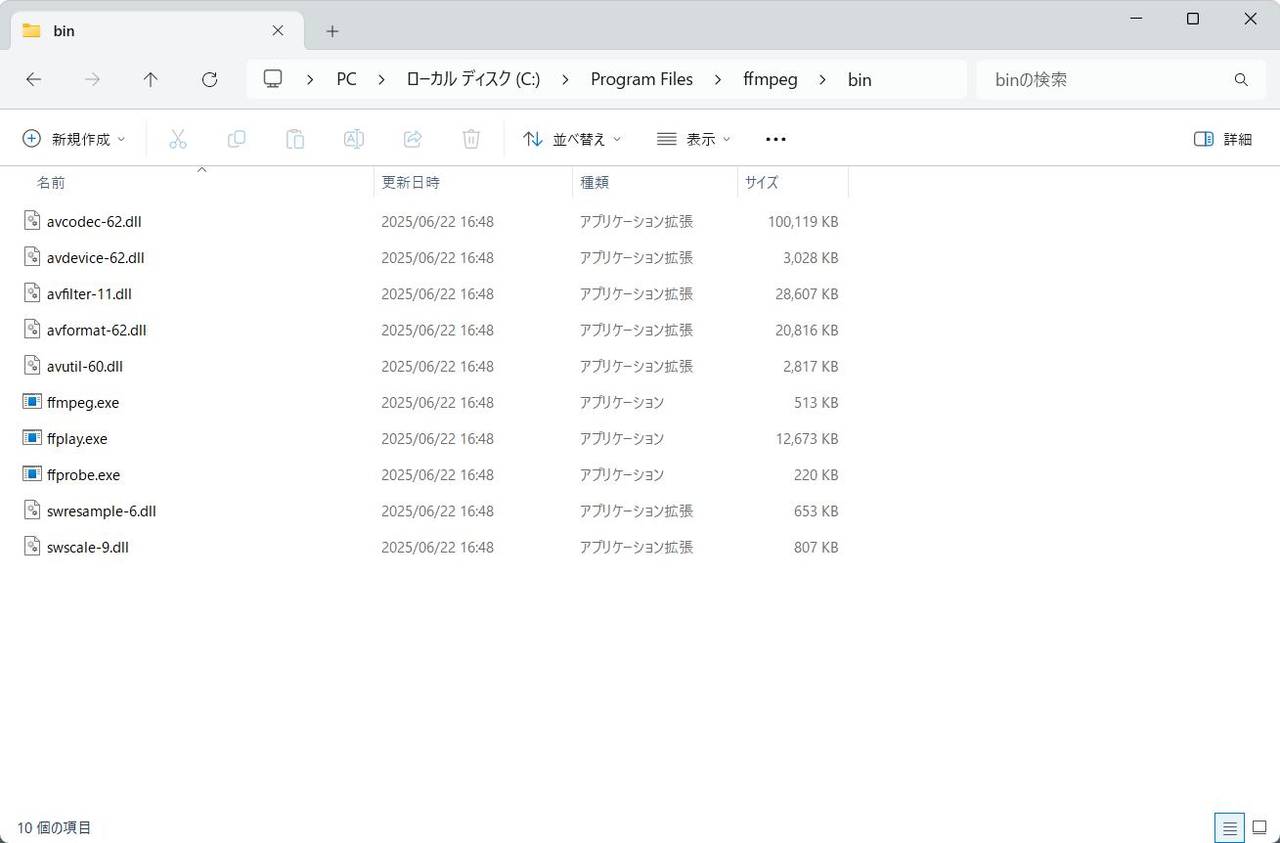This screenshot has width=1280, height=843.
Task: Open the 並べ替え sort dropdown
Action: pos(572,139)
